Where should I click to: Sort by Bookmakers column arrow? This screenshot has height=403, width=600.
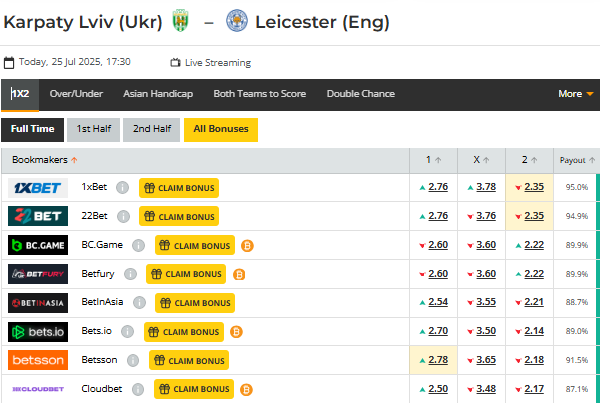pyautogui.click(x=74, y=160)
